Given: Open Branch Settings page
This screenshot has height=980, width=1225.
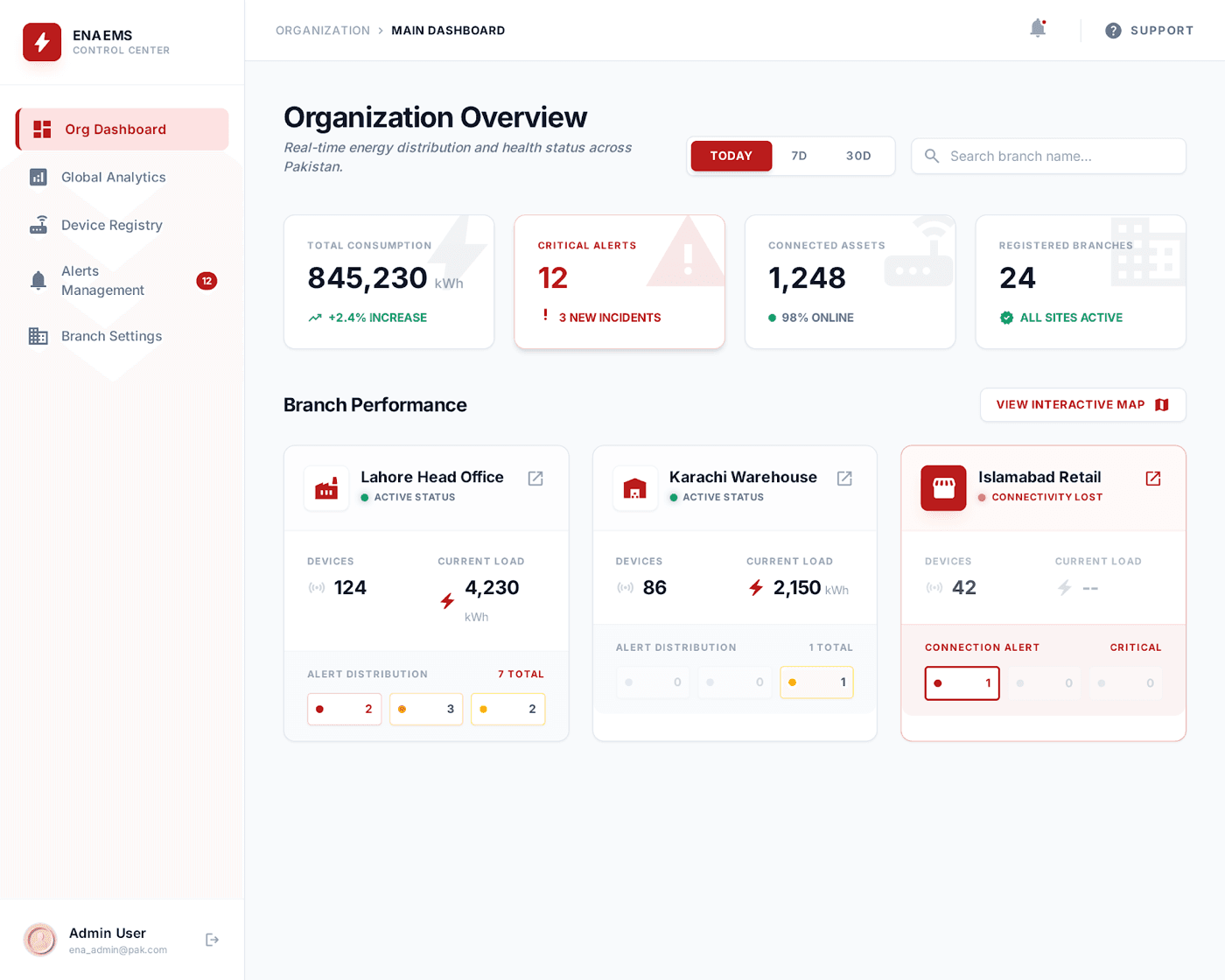Looking at the screenshot, I should pyautogui.click(x=122, y=336).
